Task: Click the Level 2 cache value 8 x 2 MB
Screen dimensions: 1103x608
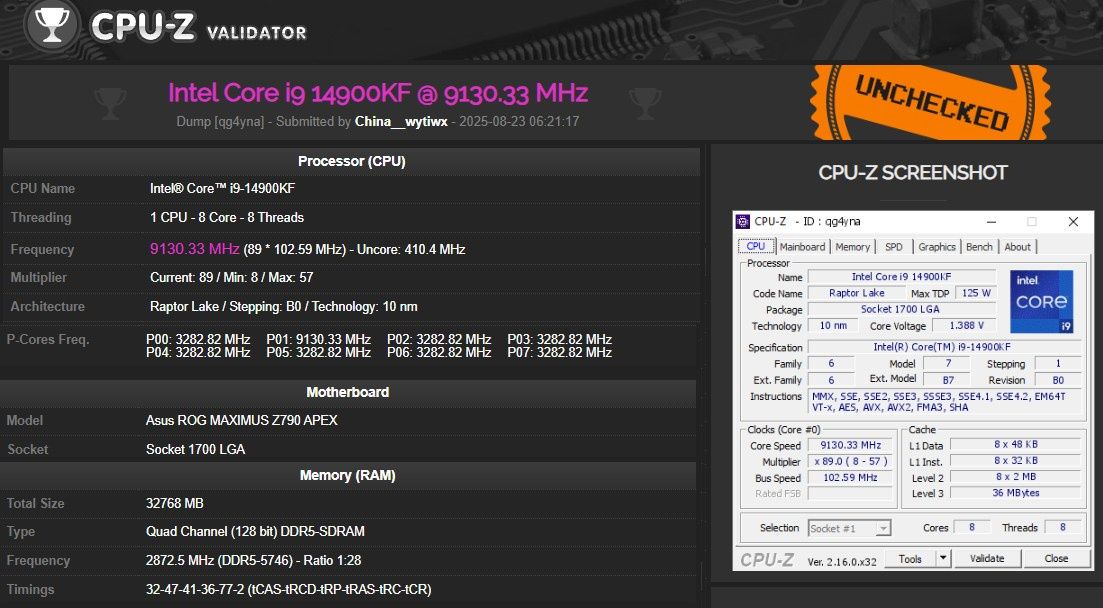Action: [1015, 477]
